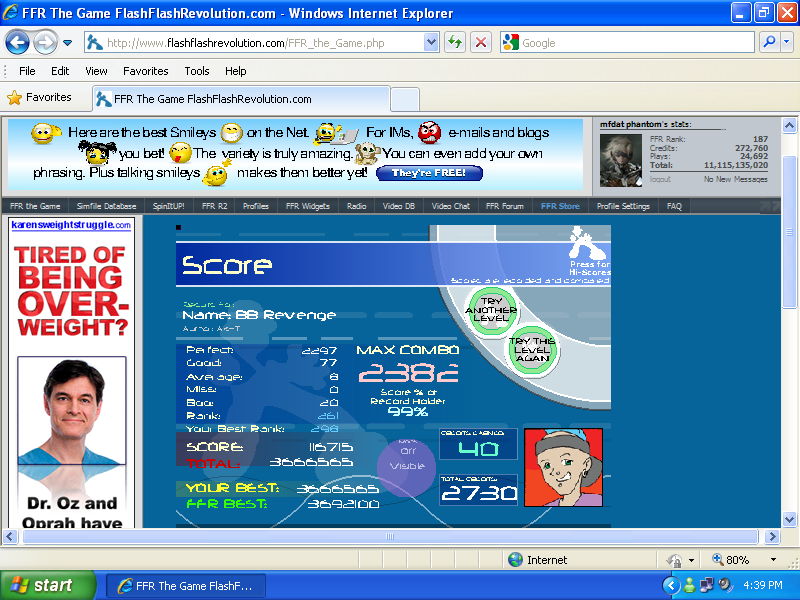Click the green Refresh page icon
The width and height of the screenshot is (800, 600).
(x=455, y=42)
